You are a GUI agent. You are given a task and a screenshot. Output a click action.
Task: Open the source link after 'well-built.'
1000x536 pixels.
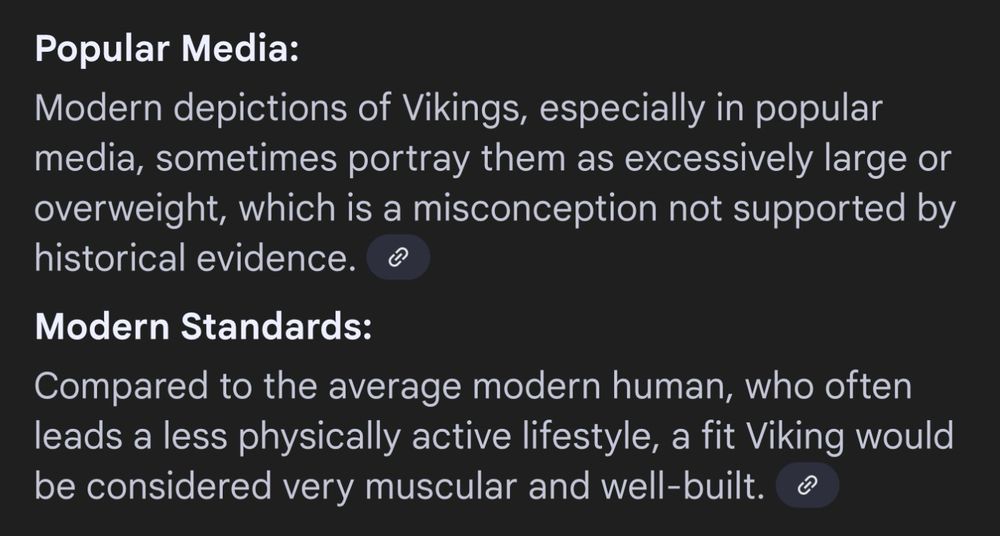[x=807, y=486]
